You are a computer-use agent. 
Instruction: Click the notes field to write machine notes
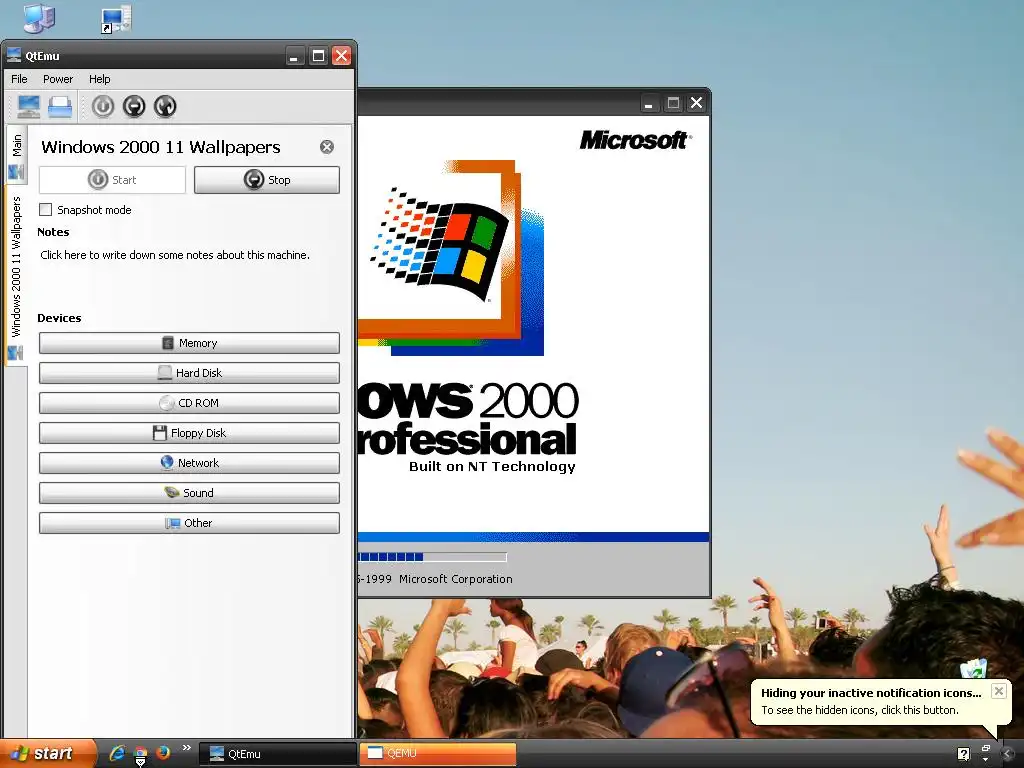[175, 255]
